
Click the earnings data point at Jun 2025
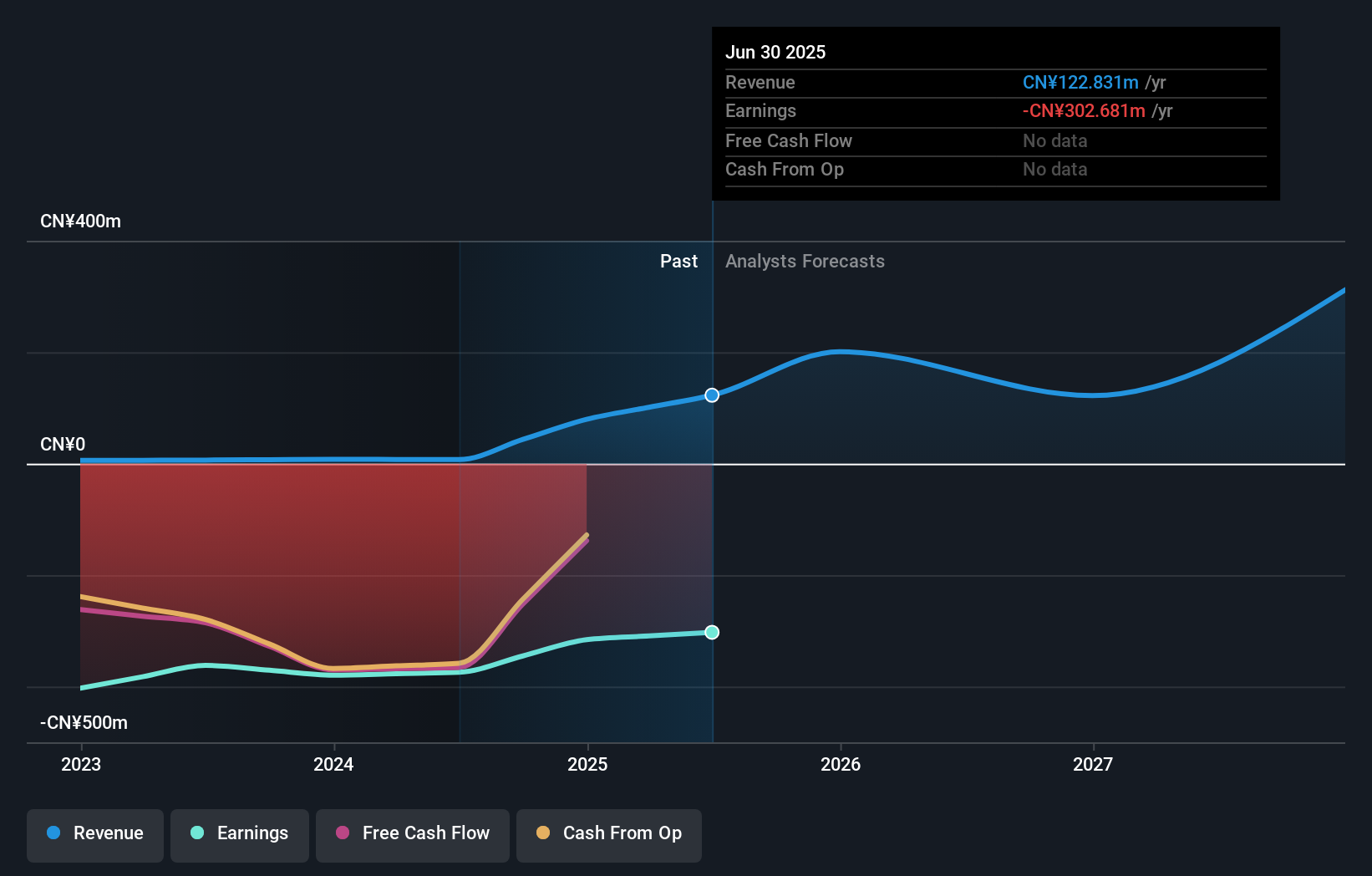pos(712,633)
